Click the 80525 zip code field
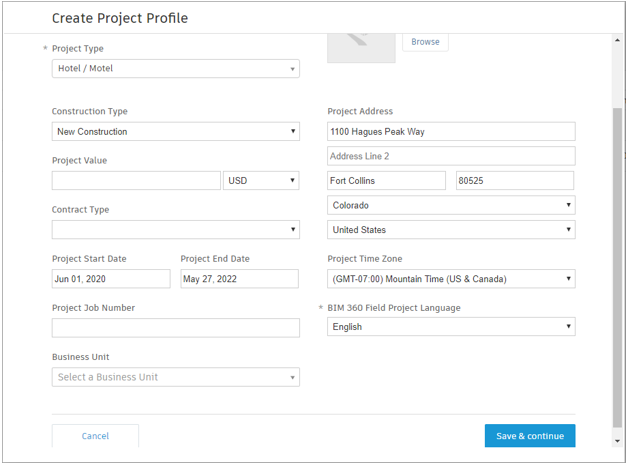Image resolution: width=628 pixels, height=464 pixels. [515, 181]
